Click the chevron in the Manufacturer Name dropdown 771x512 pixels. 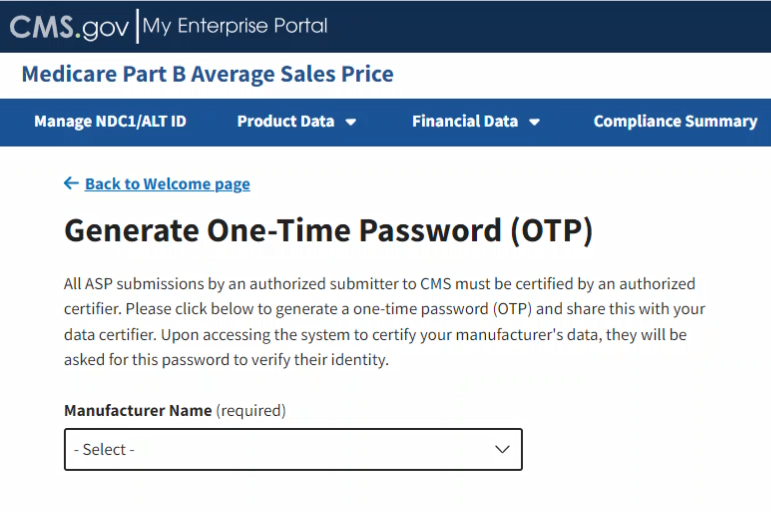tap(503, 449)
